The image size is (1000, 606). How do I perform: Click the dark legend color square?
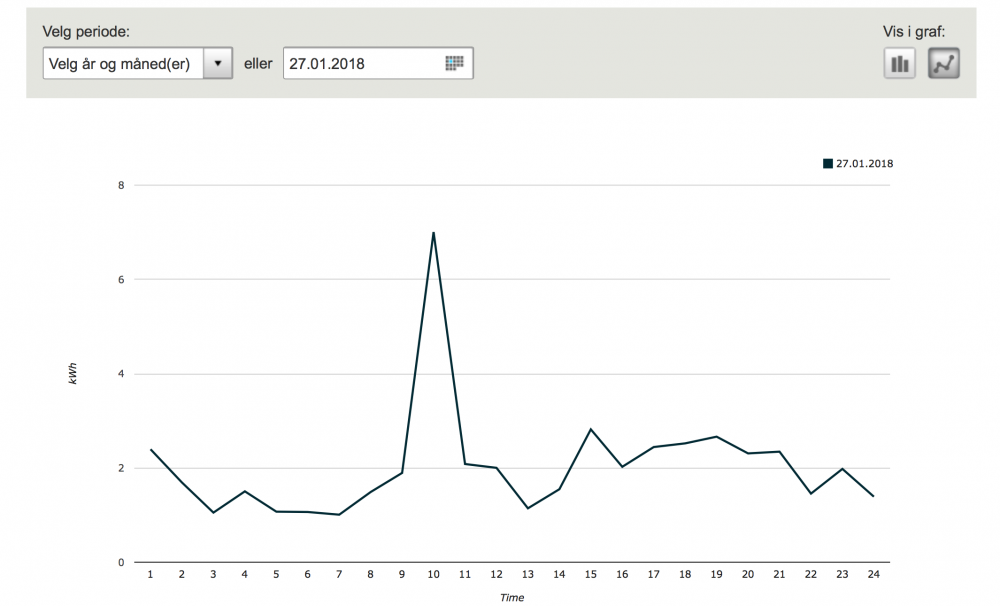point(828,163)
